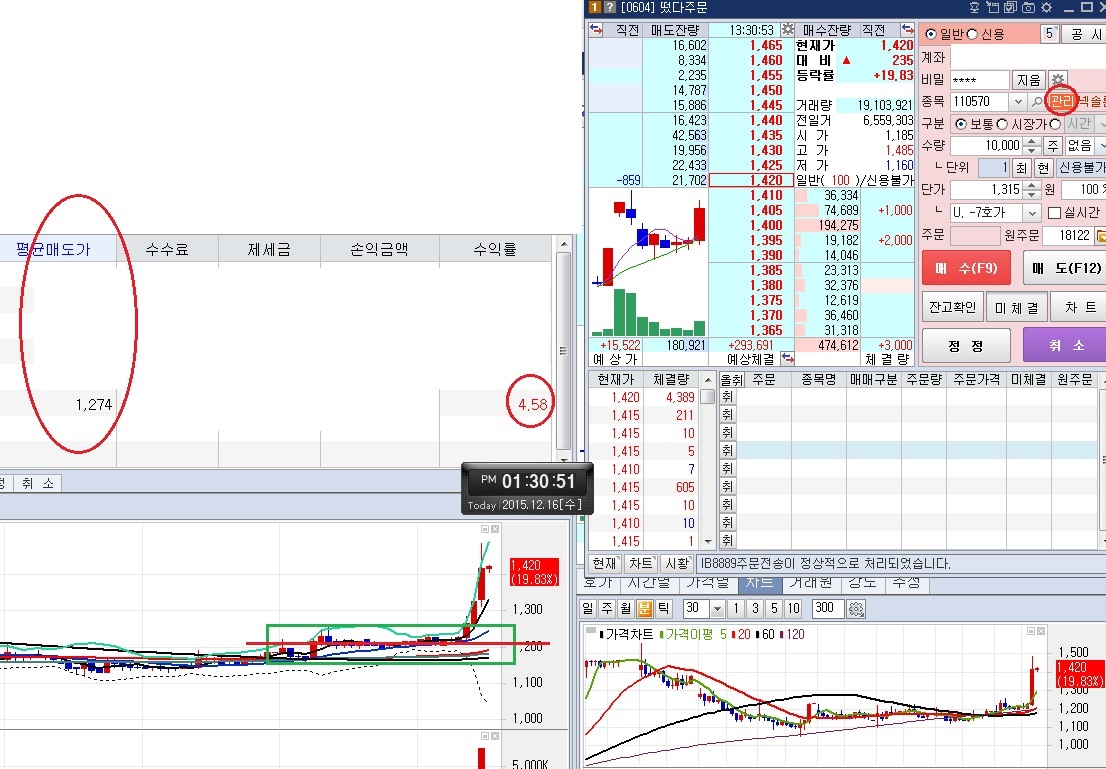Click the camera capture icon in title bar
The width and height of the screenshot is (1106, 769).
1024,7
